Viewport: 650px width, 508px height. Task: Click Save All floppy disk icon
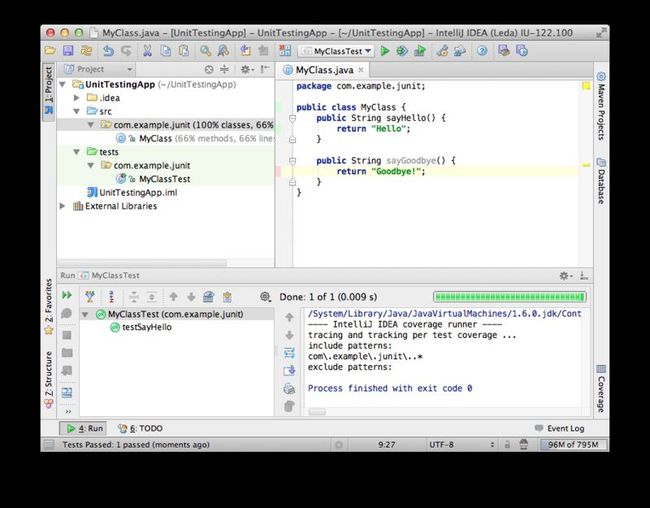[x=68, y=51]
